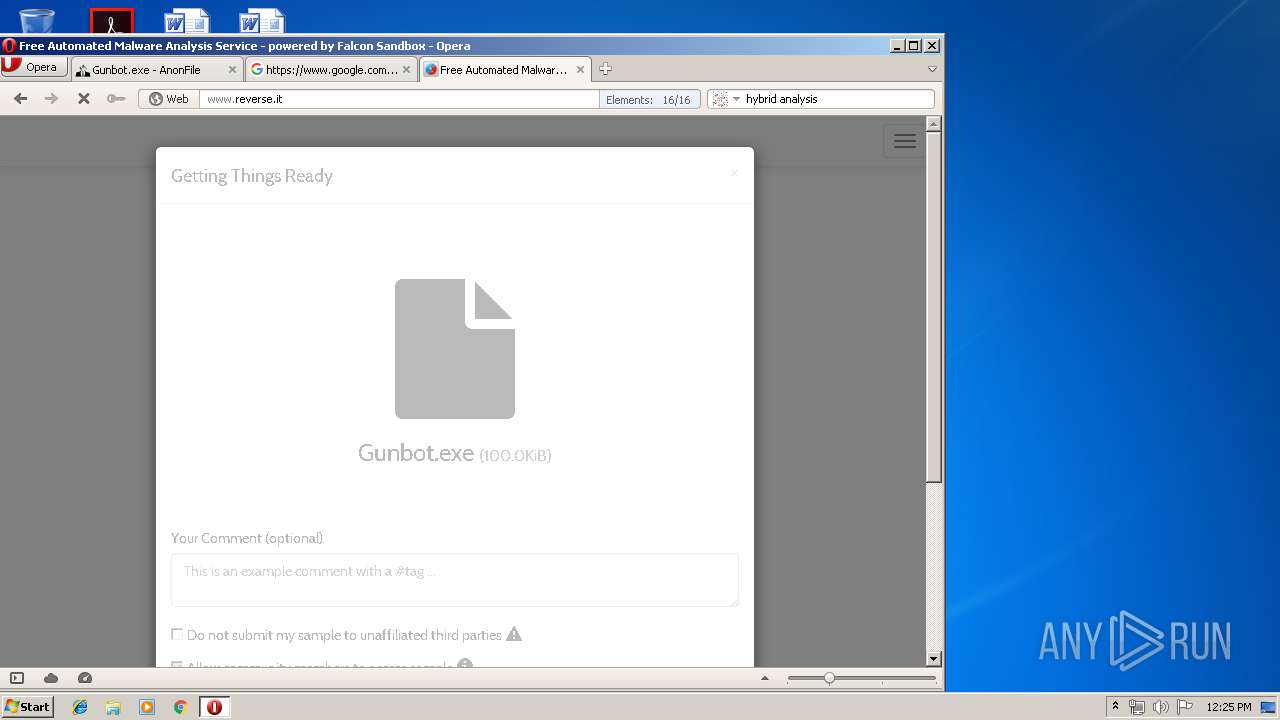Open the Opera main menu button
Screen dimensions: 1280x720
[x=34, y=67]
